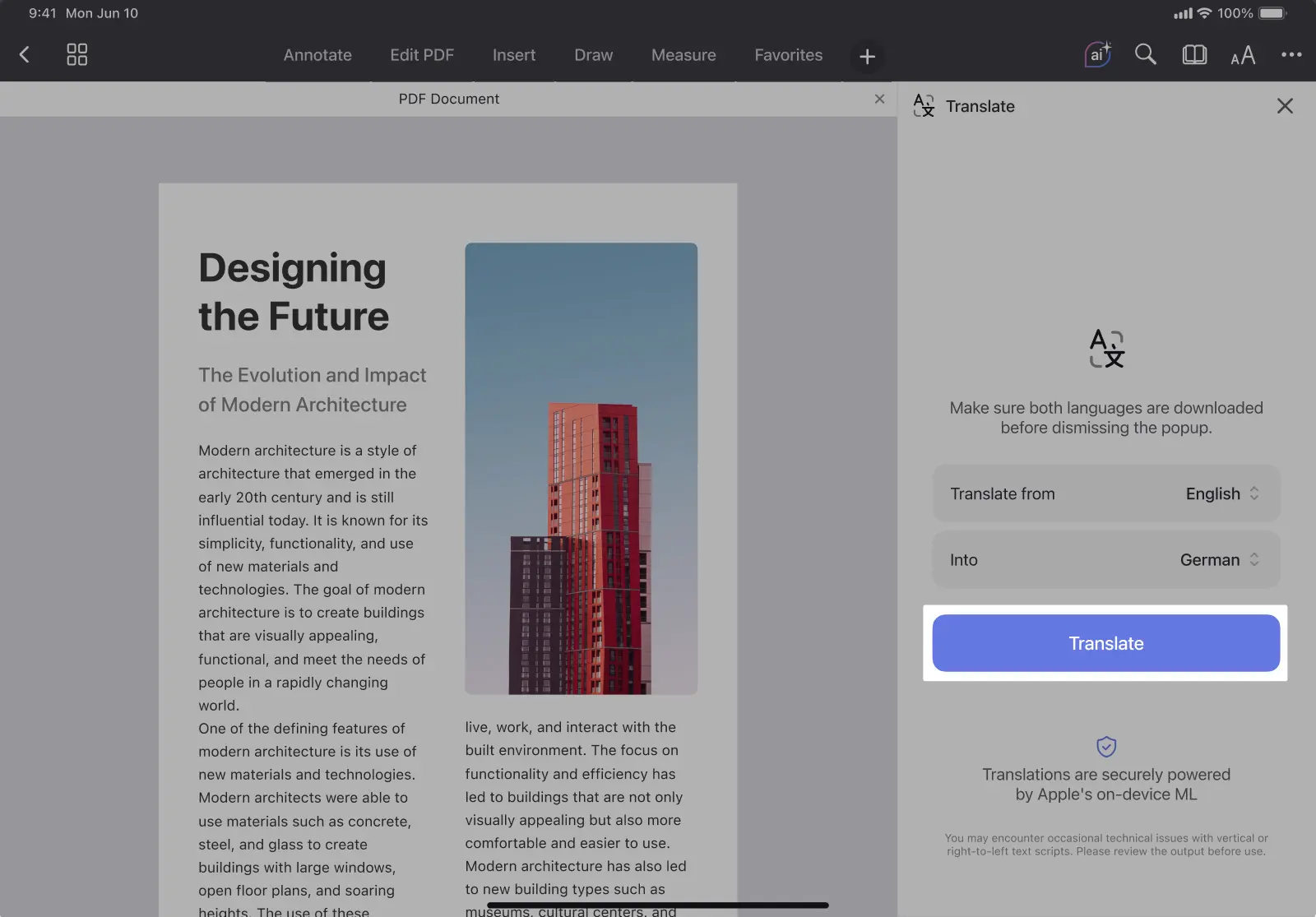Image resolution: width=1316 pixels, height=917 pixels.
Task: Open the more options ellipsis menu
Action: [1291, 55]
